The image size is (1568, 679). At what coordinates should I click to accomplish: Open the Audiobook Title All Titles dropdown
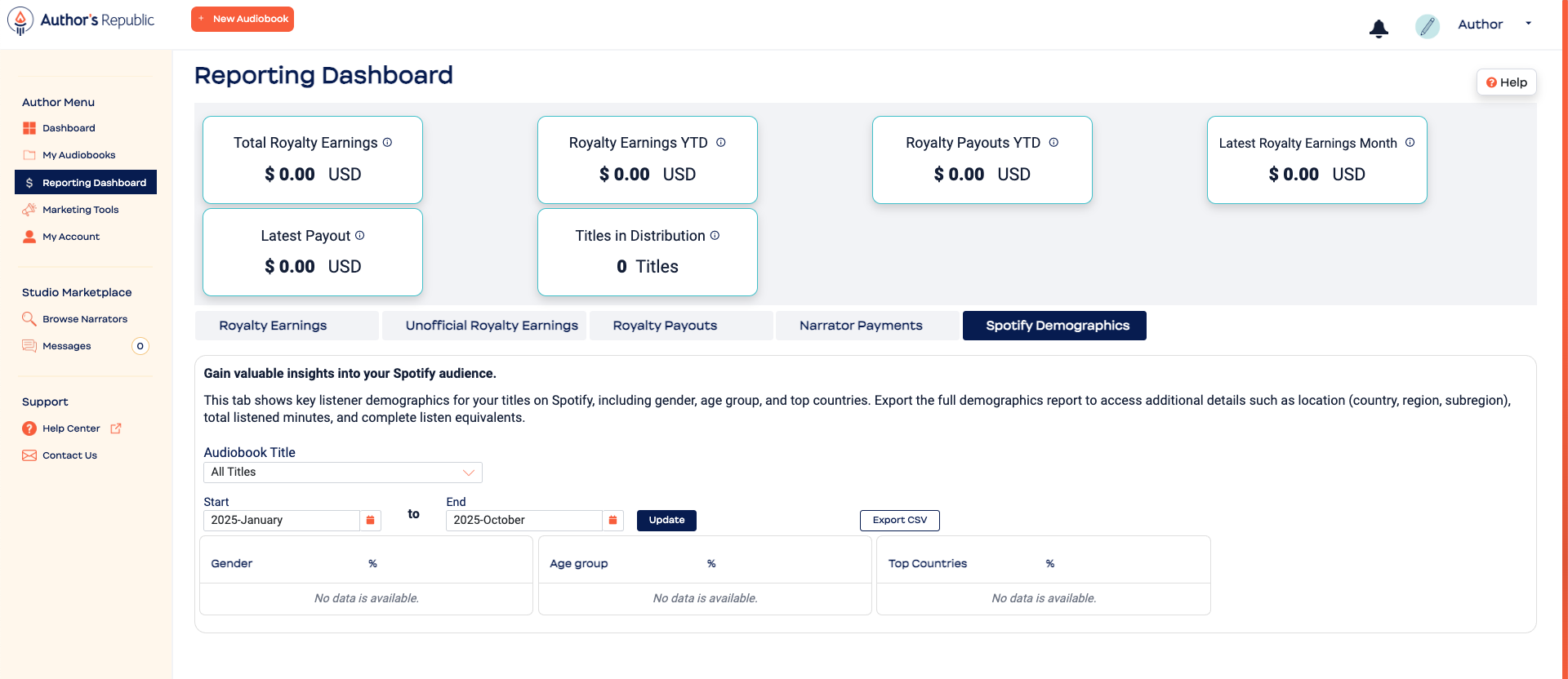[x=343, y=473]
